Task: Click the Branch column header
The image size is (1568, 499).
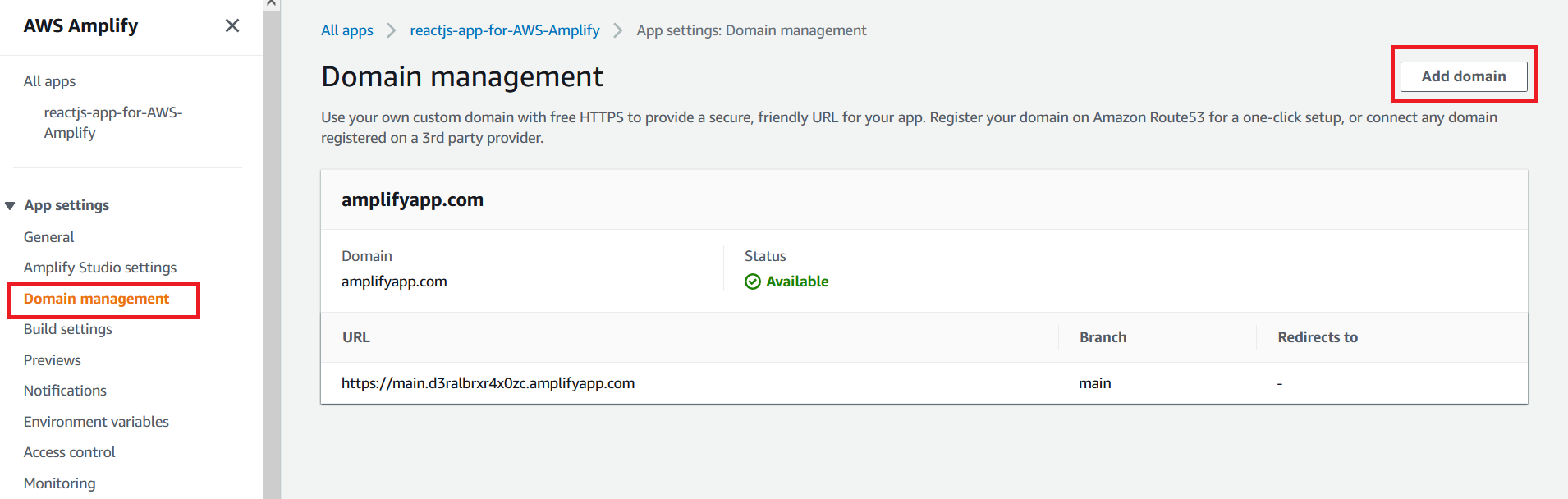Action: 1103,337
